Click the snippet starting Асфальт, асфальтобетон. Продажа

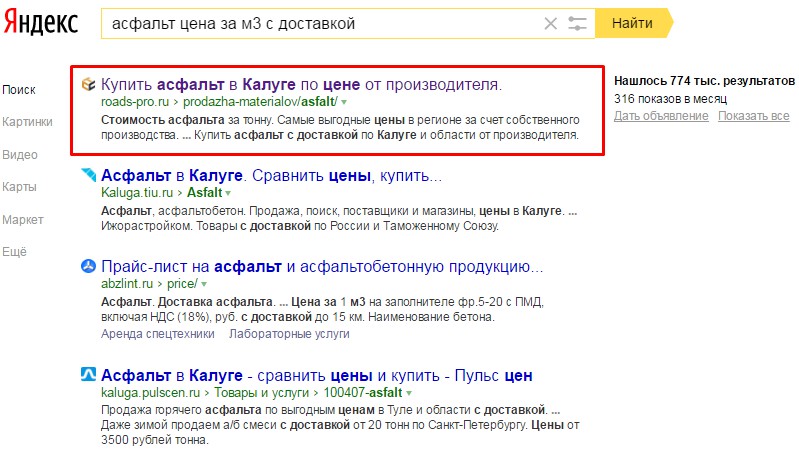click(x=339, y=218)
